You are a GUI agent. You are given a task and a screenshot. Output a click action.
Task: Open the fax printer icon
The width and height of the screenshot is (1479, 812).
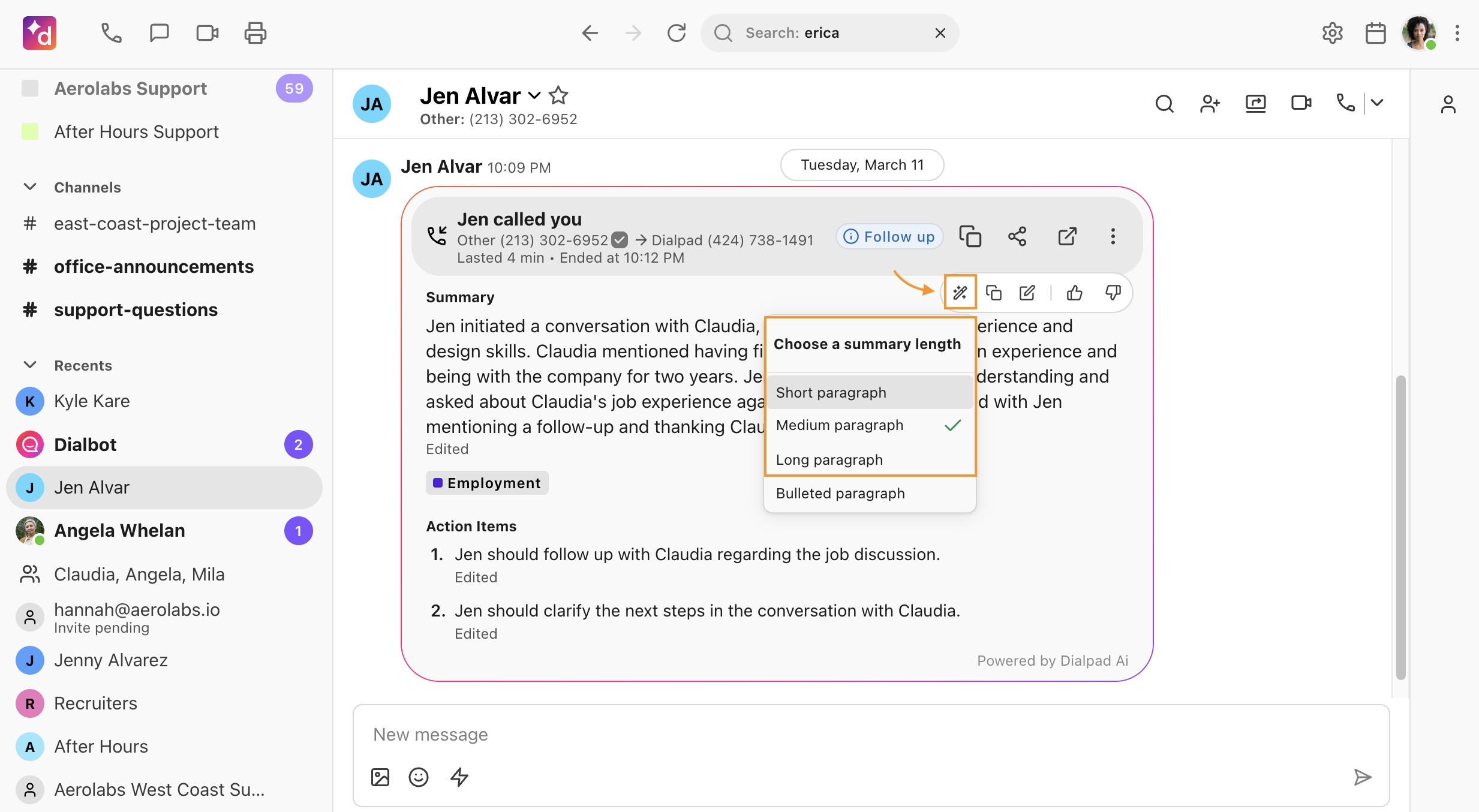coord(255,33)
